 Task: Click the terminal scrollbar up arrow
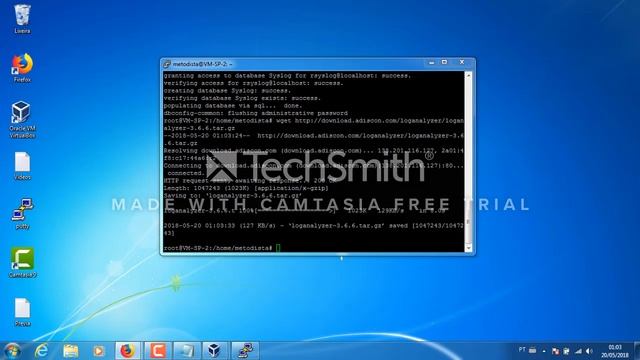pos(468,75)
